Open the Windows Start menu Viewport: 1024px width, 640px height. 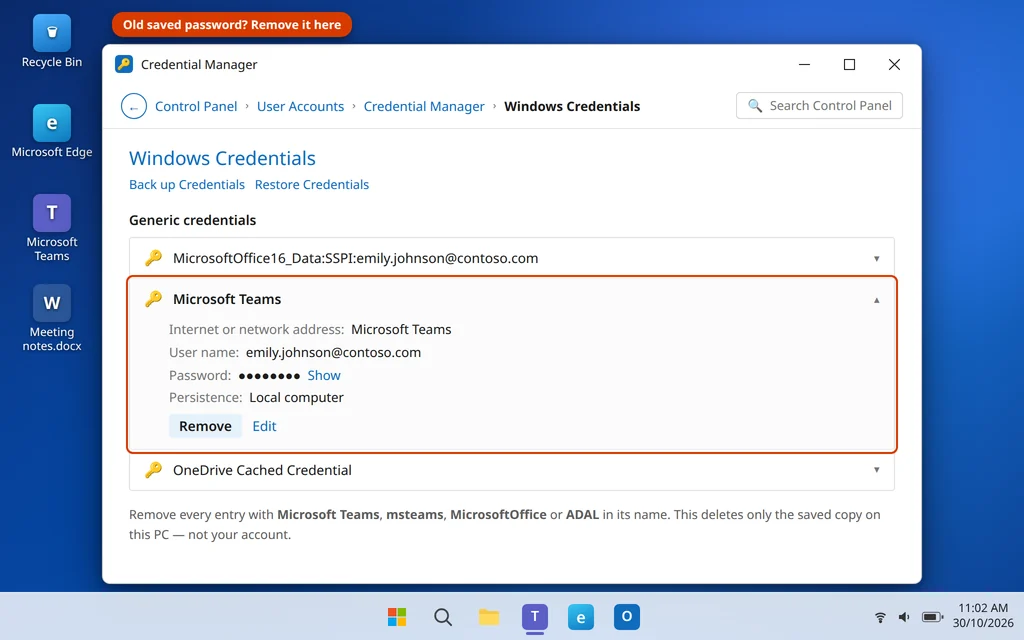[x=396, y=616]
